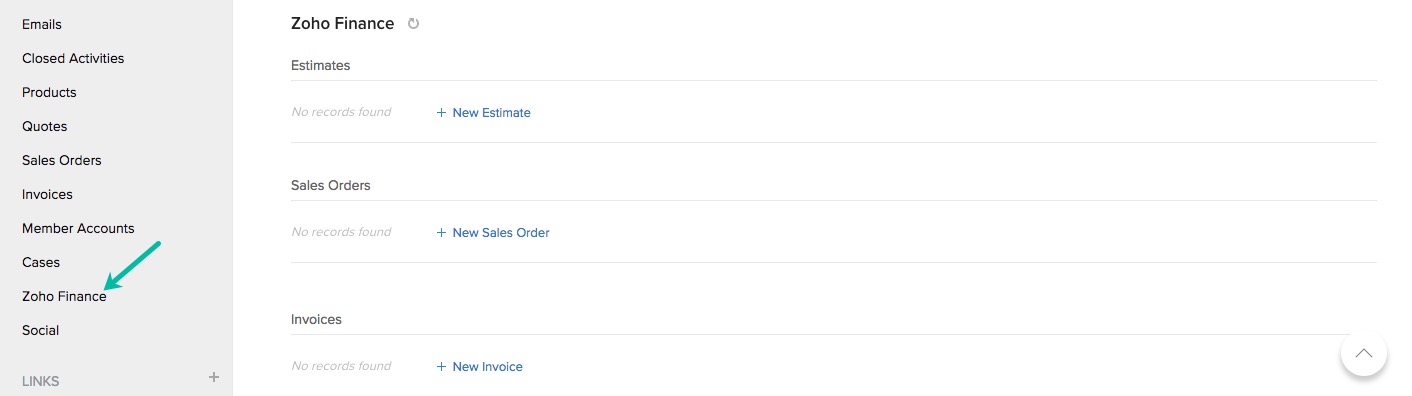Click the scroll-to-top arrow button
1412x396 pixels.
click(1363, 353)
